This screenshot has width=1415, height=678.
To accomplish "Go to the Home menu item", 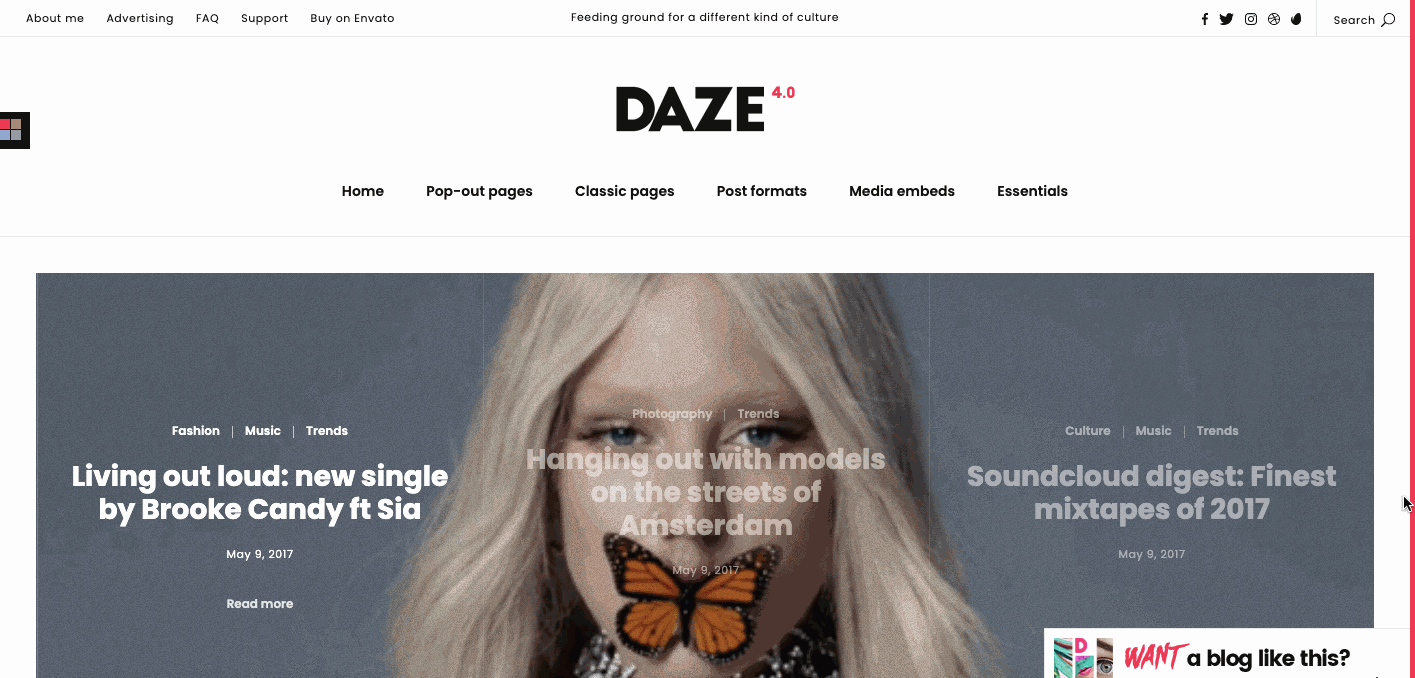I will [363, 191].
